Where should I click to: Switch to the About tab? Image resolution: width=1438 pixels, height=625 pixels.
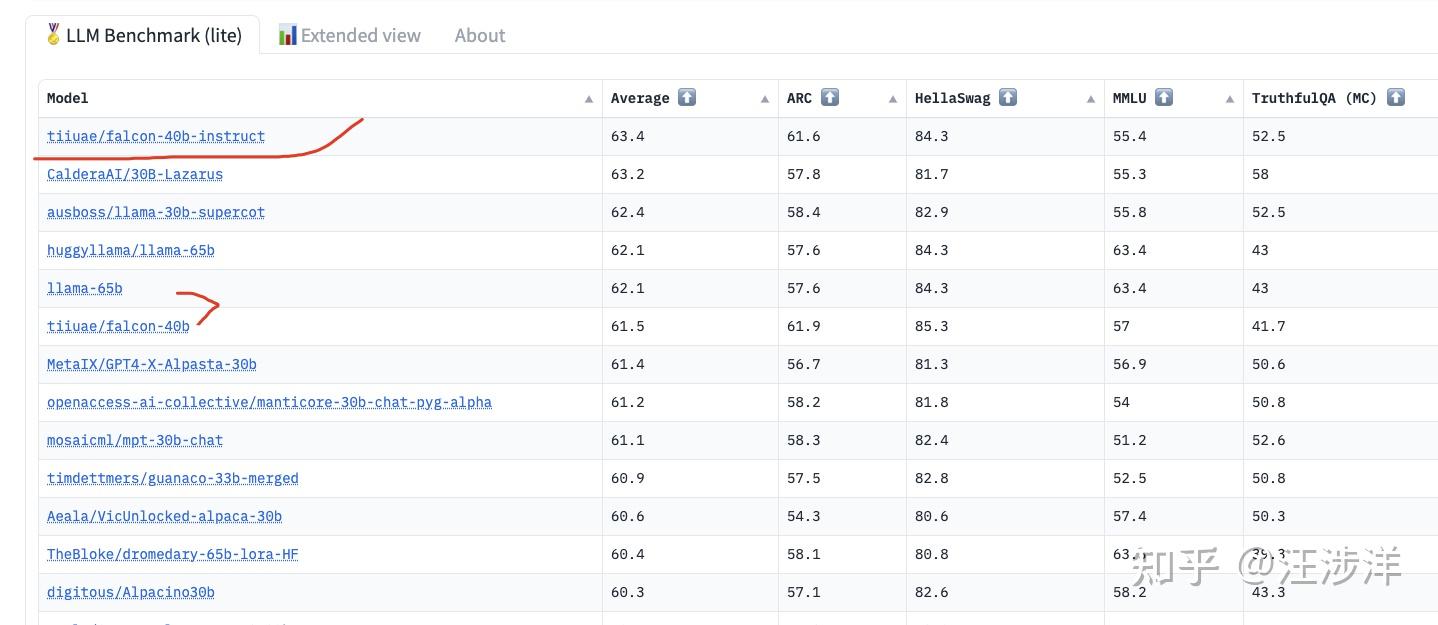[480, 35]
